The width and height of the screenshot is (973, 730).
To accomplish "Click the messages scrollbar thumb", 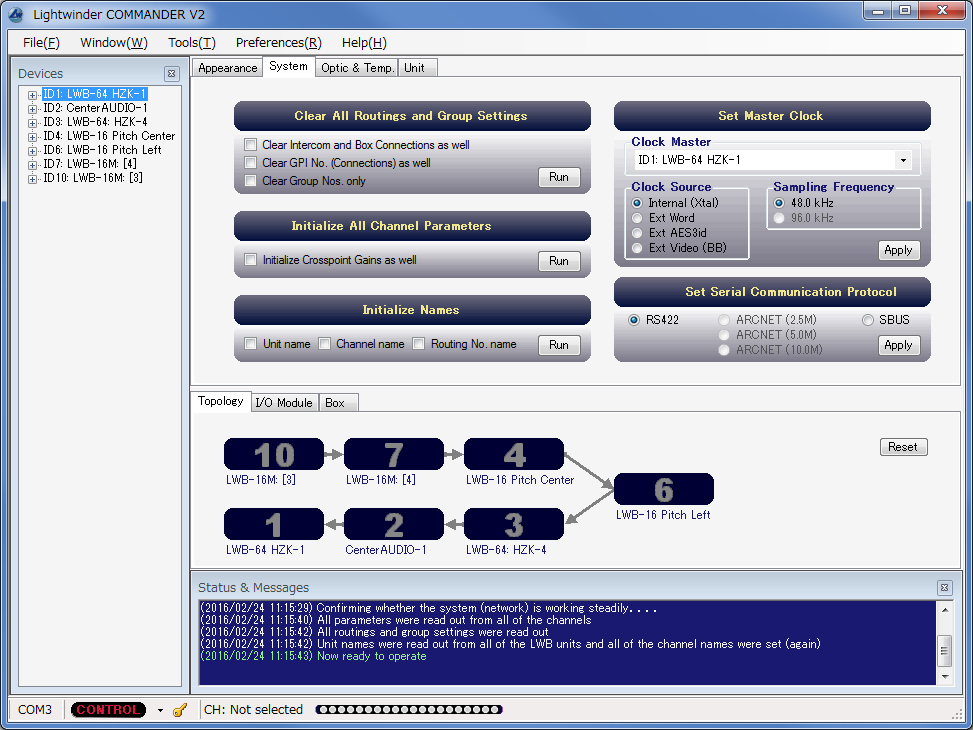I will point(944,650).
